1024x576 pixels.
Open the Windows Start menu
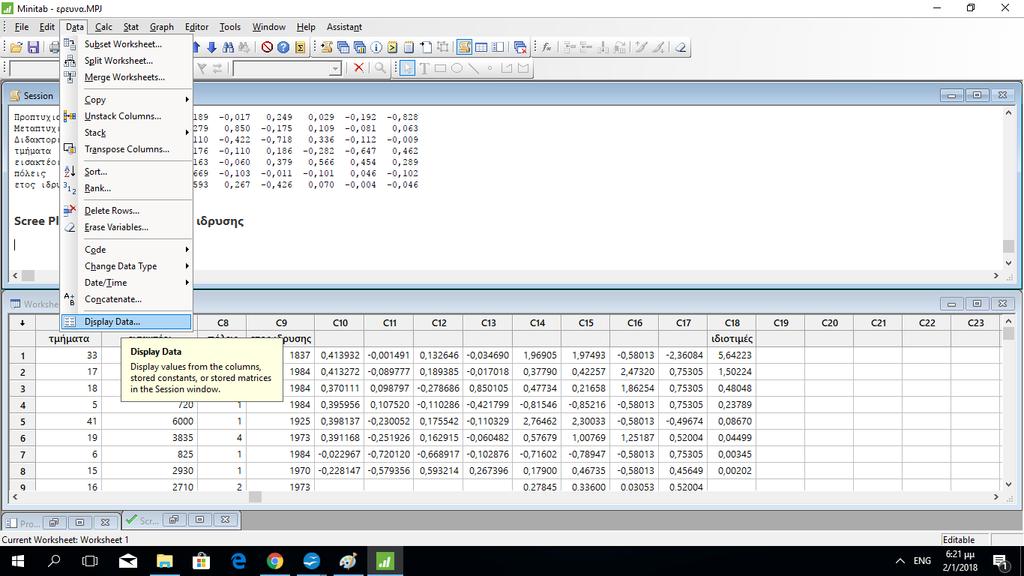(18, 561)
